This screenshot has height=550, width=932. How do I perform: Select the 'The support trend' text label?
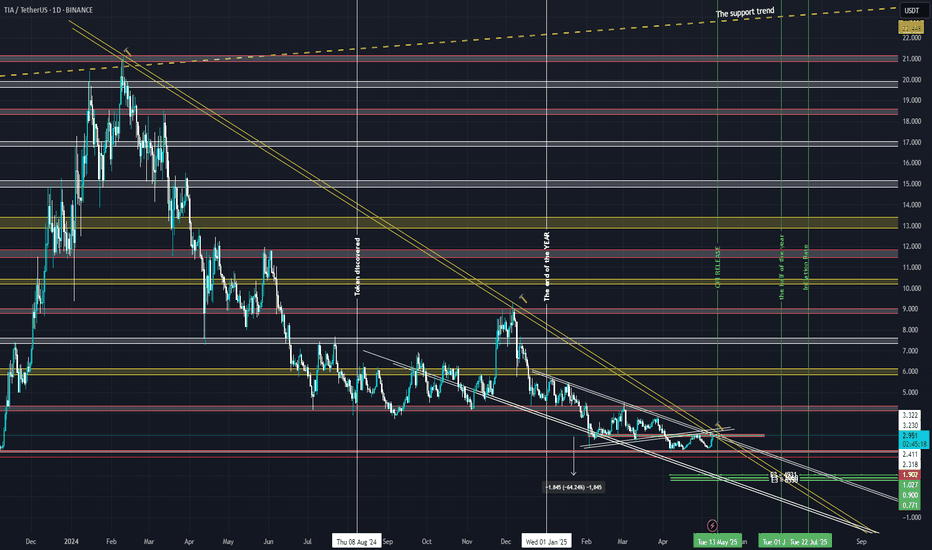point(745,12)
